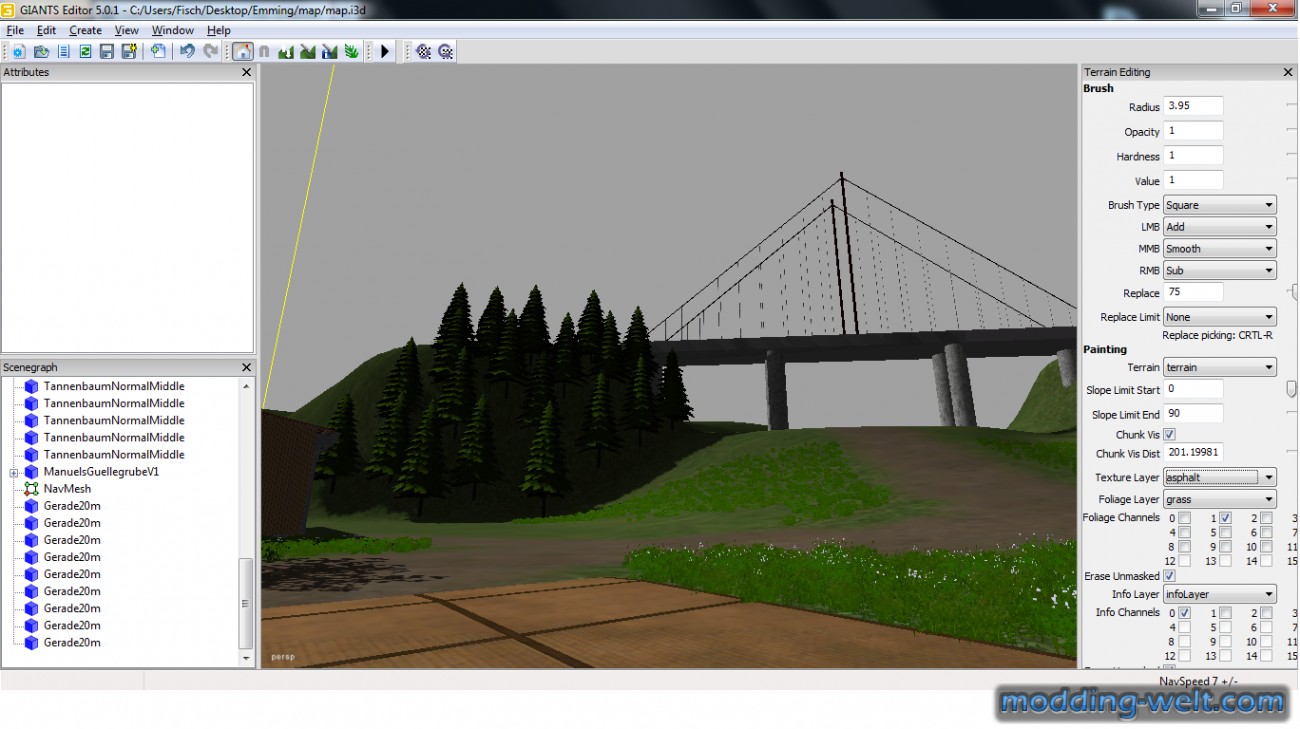1300x729 pixels.
Task: Click the Redo arrow icon
Action: click(x=210, y=51)
